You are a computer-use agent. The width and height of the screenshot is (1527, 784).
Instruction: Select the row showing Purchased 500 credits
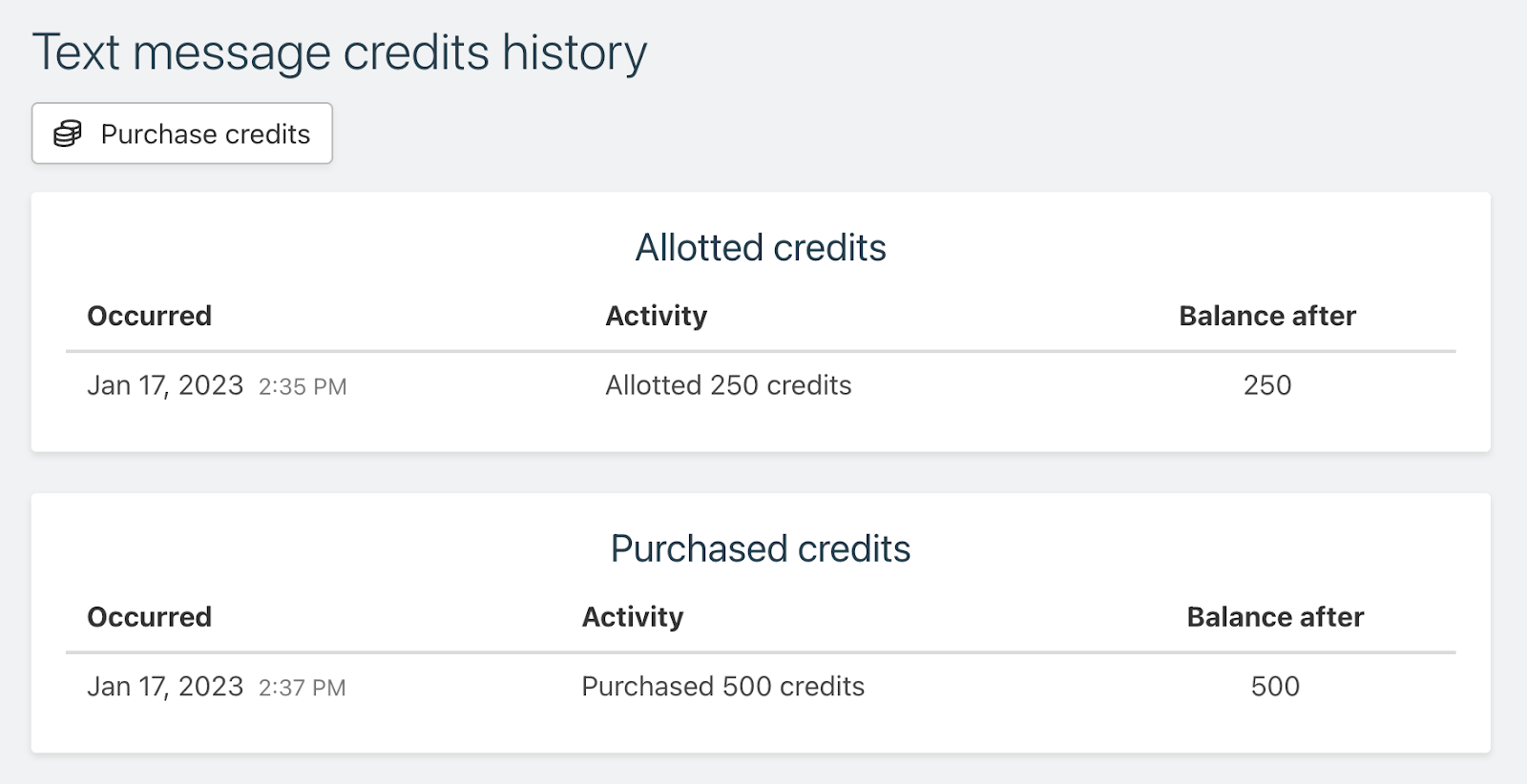(x=722, y=686)
